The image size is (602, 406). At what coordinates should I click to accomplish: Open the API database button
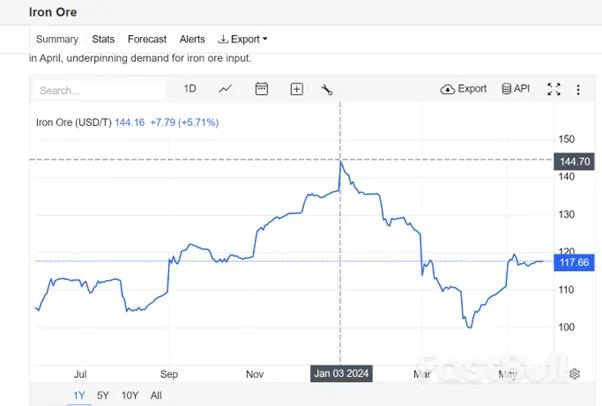(515, 89)
